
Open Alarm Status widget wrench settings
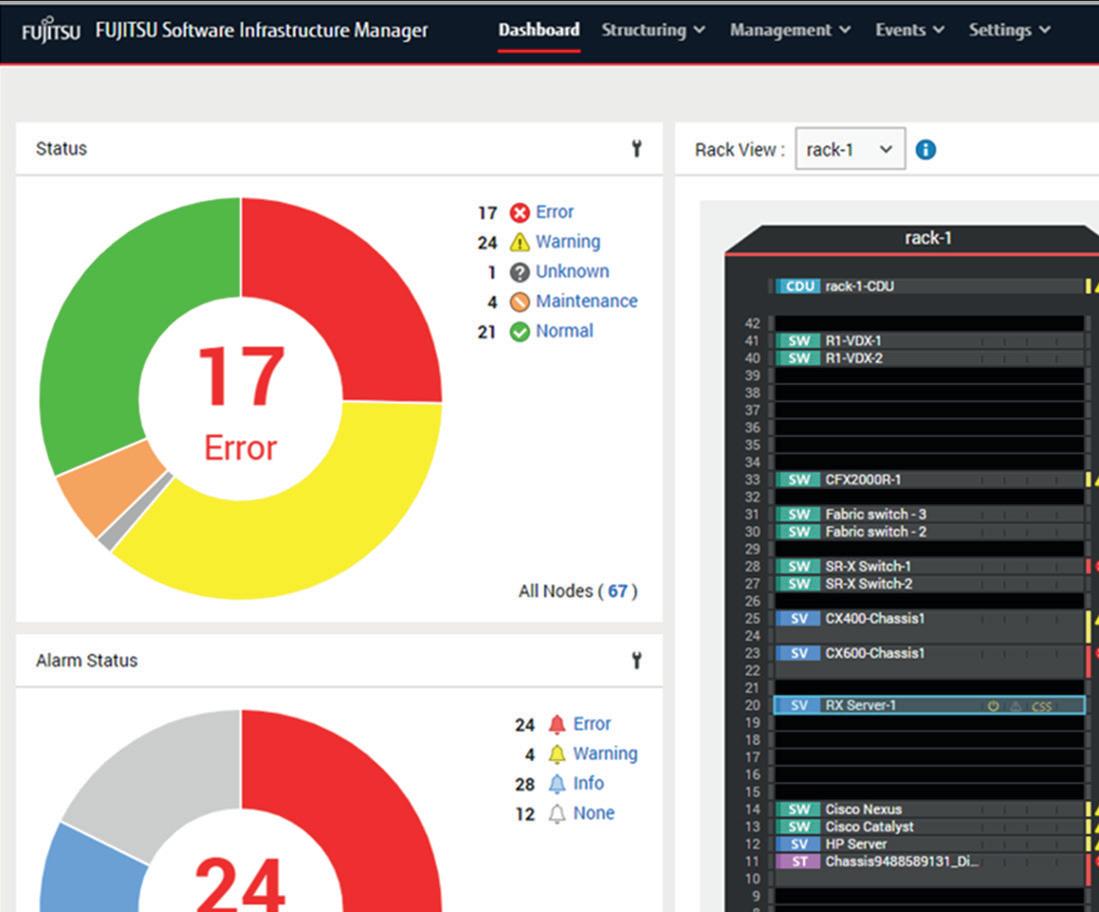[636, 660]
